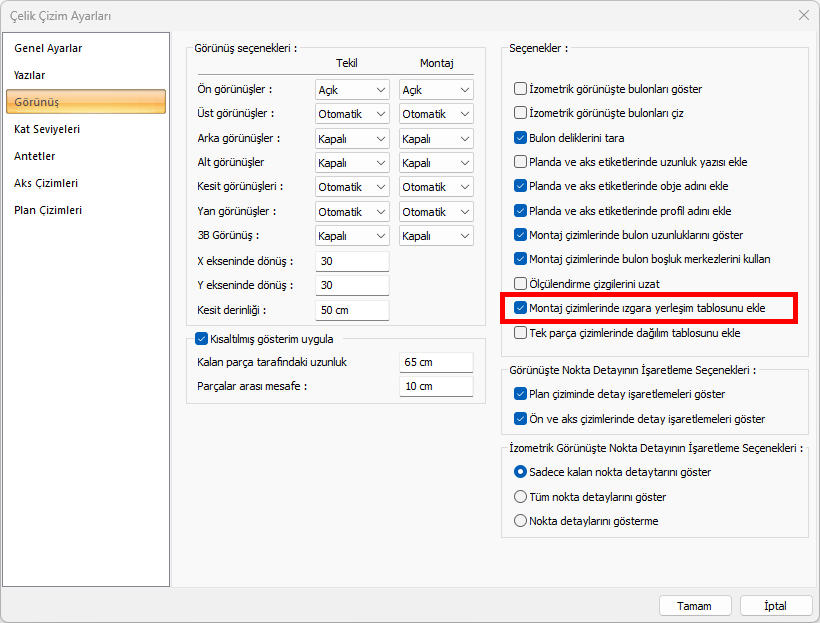Open Montaj dropdown for 3B Görünüş
The image size is (820, 623).
tap(436, 236)
